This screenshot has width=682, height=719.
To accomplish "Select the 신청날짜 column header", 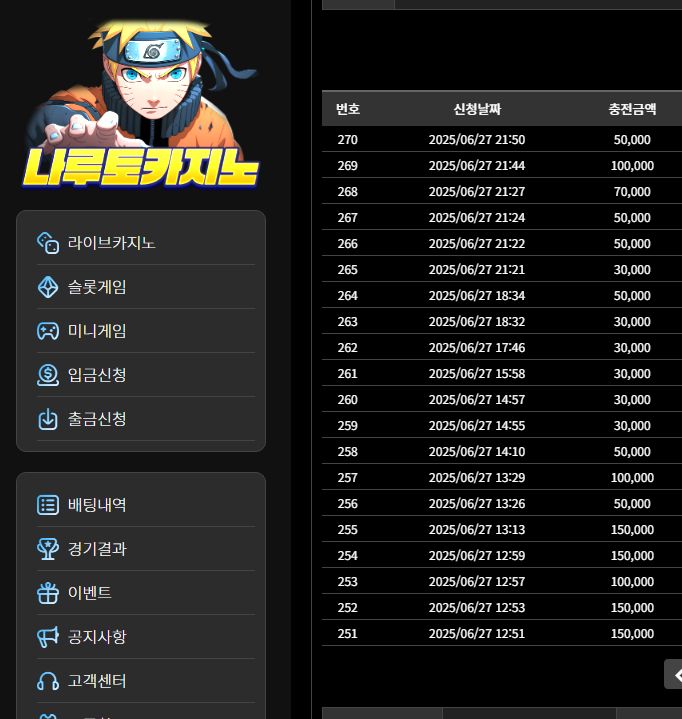I will (476, 109).
